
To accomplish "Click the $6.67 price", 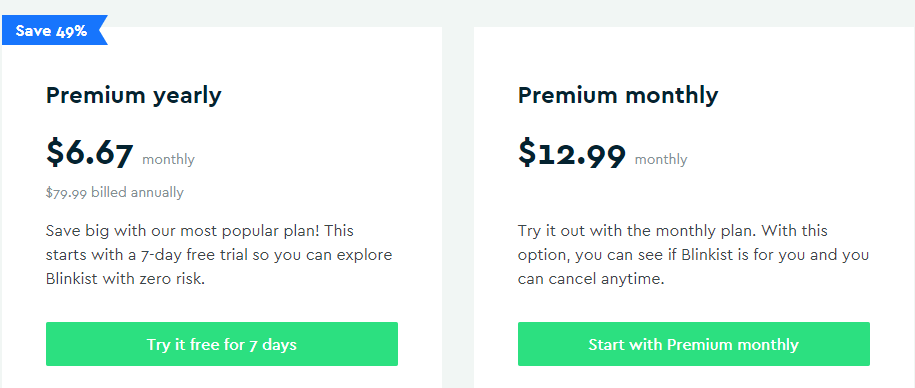I will pyautogui.click(x=90, y=154).
